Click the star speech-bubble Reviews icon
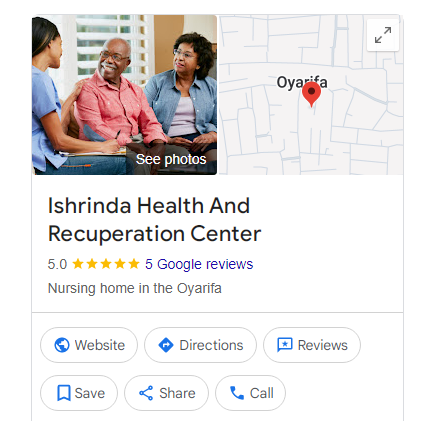This screenshot has height=421, width=437. tap(285, 345)
